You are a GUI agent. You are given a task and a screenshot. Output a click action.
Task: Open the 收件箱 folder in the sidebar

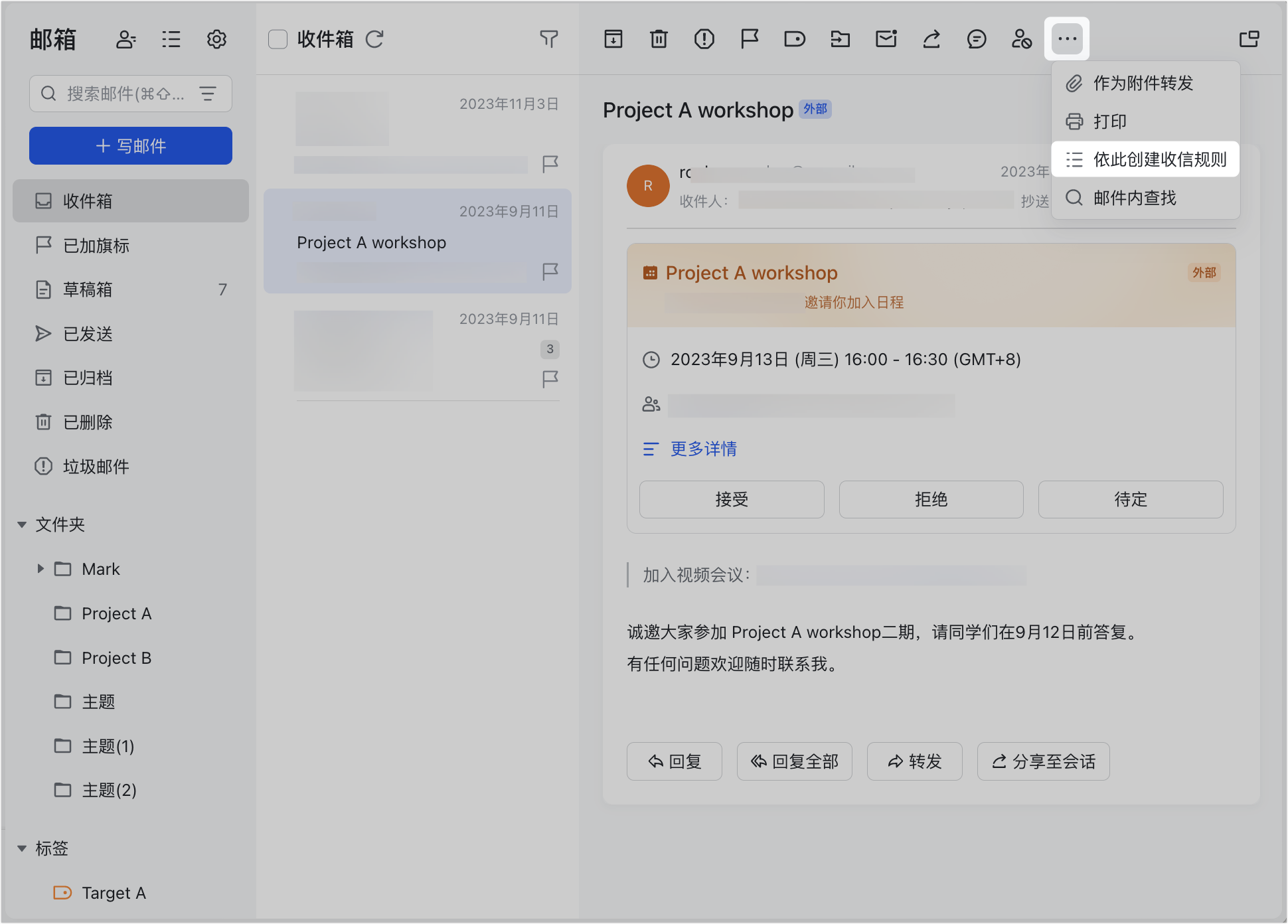click(131, 201)
